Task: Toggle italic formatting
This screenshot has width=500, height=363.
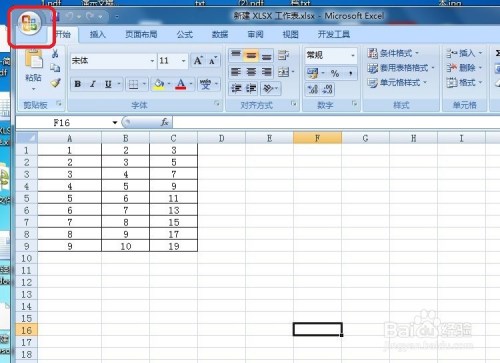Action: coord(93,84)
